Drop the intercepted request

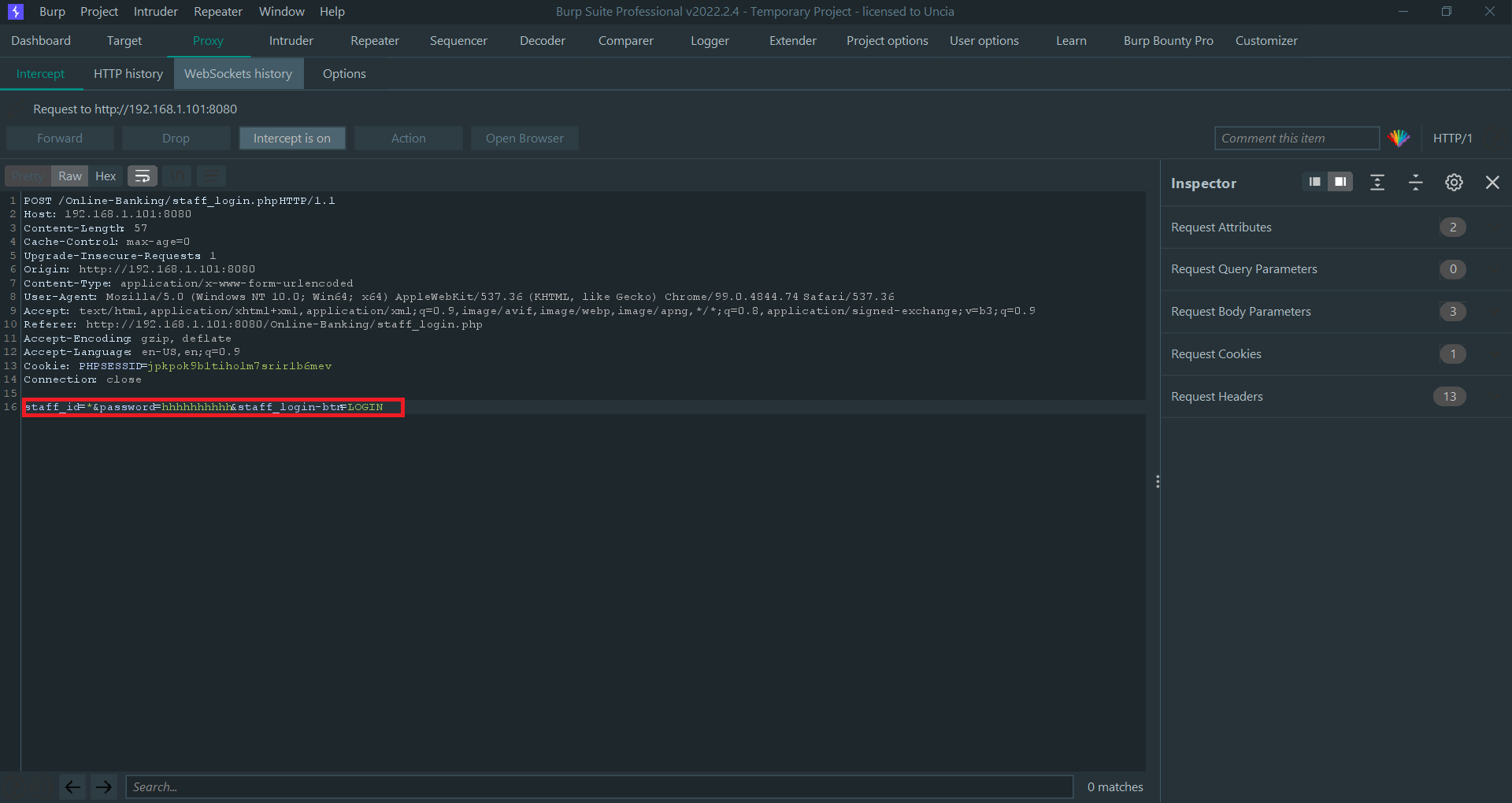pyautogui.click(x=176, y=139)
